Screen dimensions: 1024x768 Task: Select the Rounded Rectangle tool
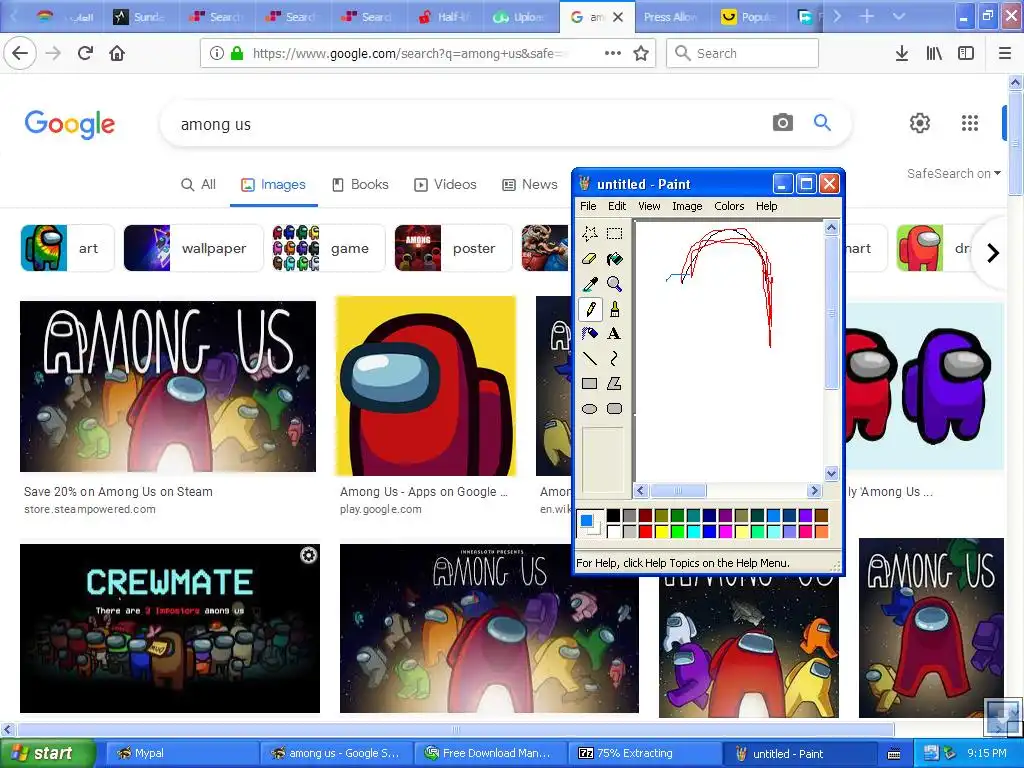pyautogui.click(x=614, y=409)
